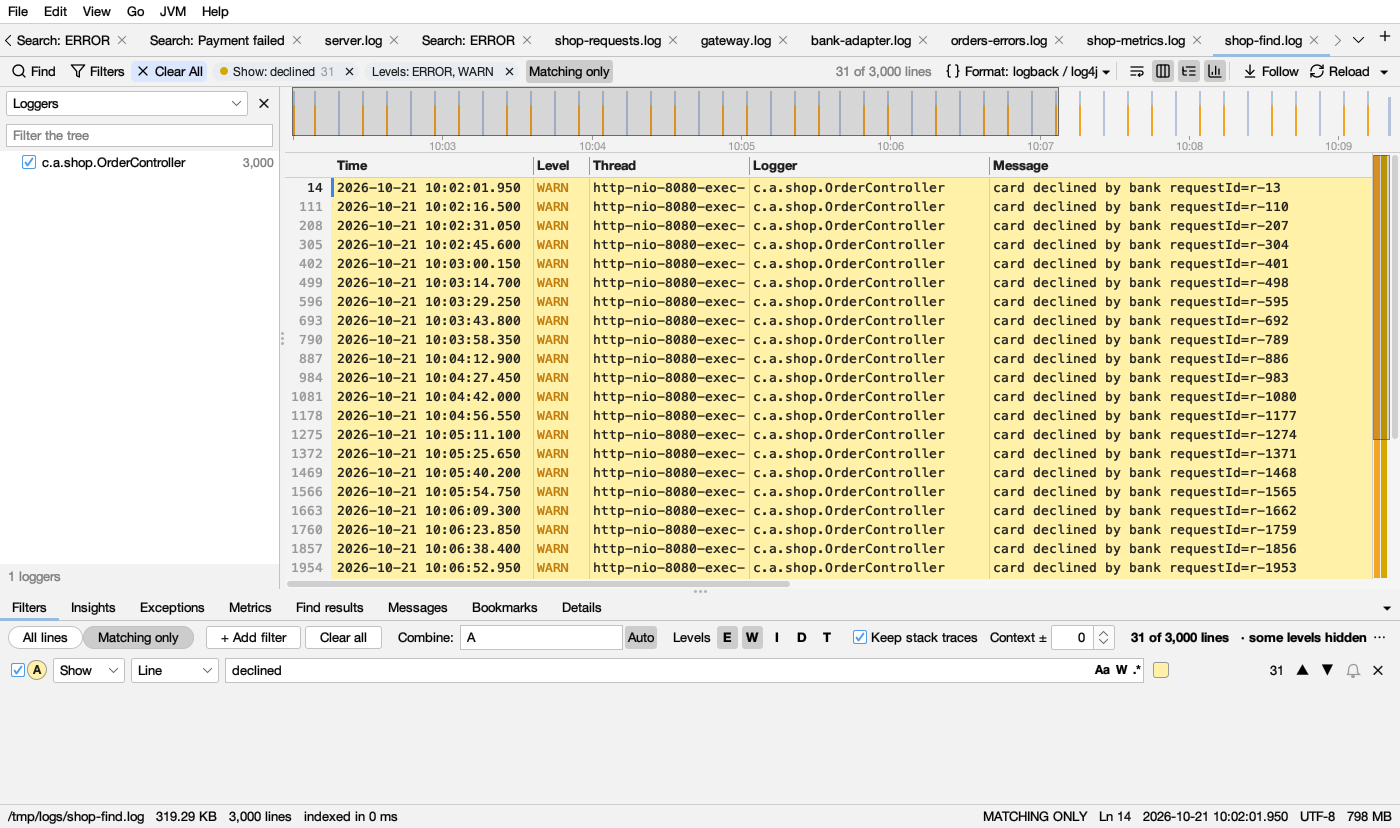
Task: Toggle case-sensitive Aa option
Action: tap(1102, 670)
